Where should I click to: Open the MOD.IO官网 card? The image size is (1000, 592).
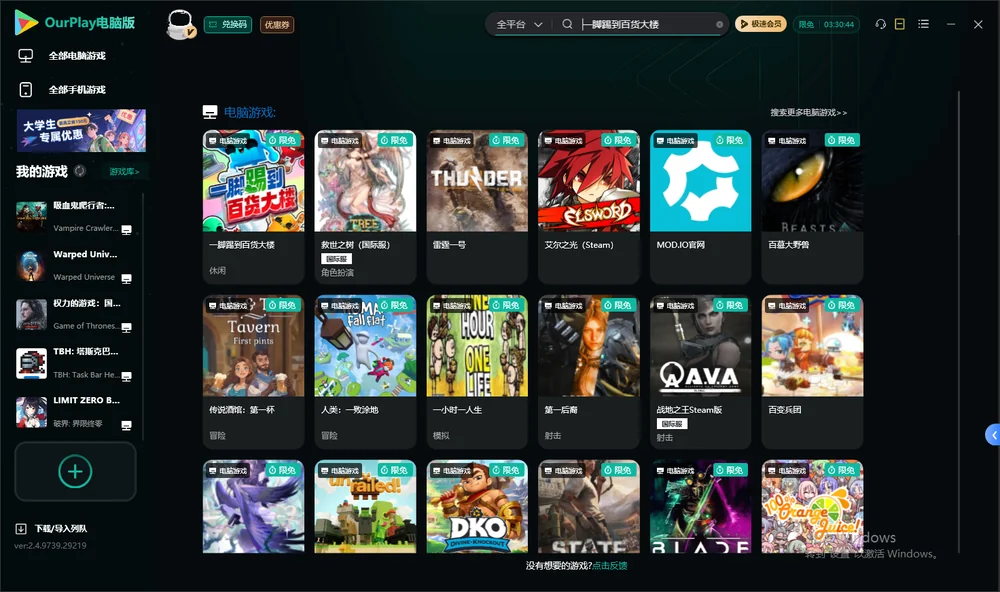[x=701, y=207]
